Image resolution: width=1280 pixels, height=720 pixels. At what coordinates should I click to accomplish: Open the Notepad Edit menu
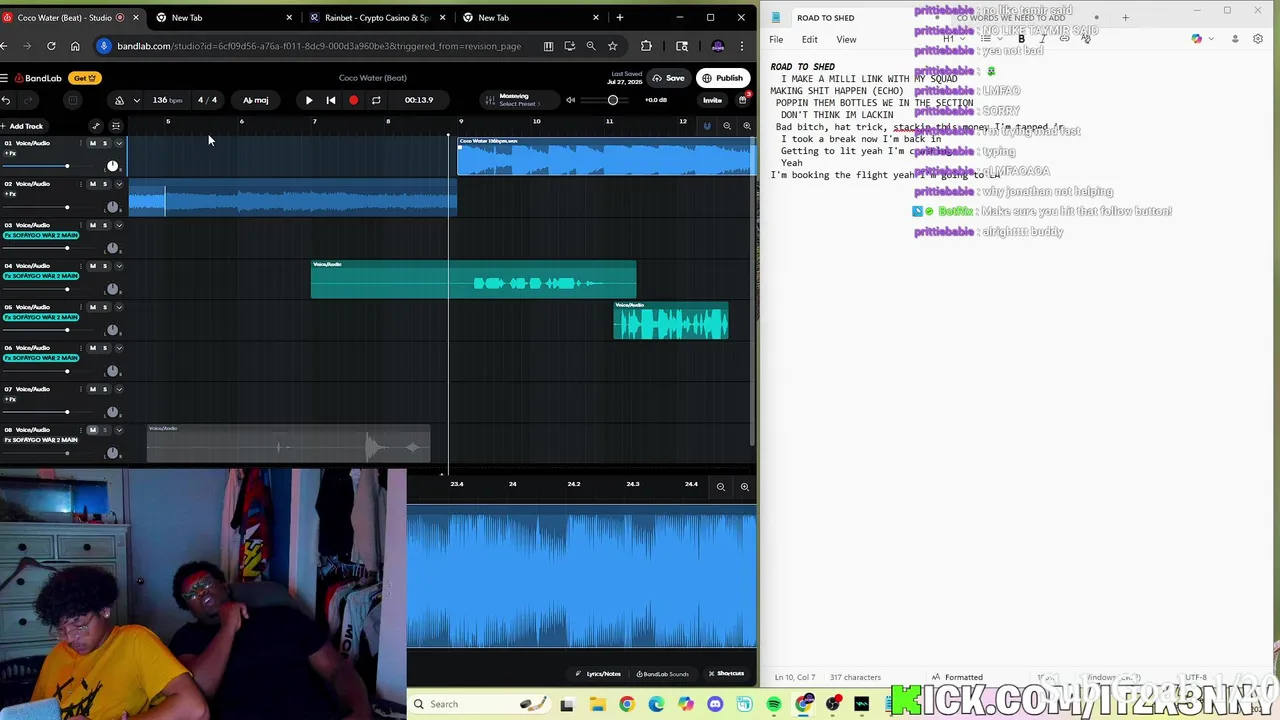click(x=809, y=39)
